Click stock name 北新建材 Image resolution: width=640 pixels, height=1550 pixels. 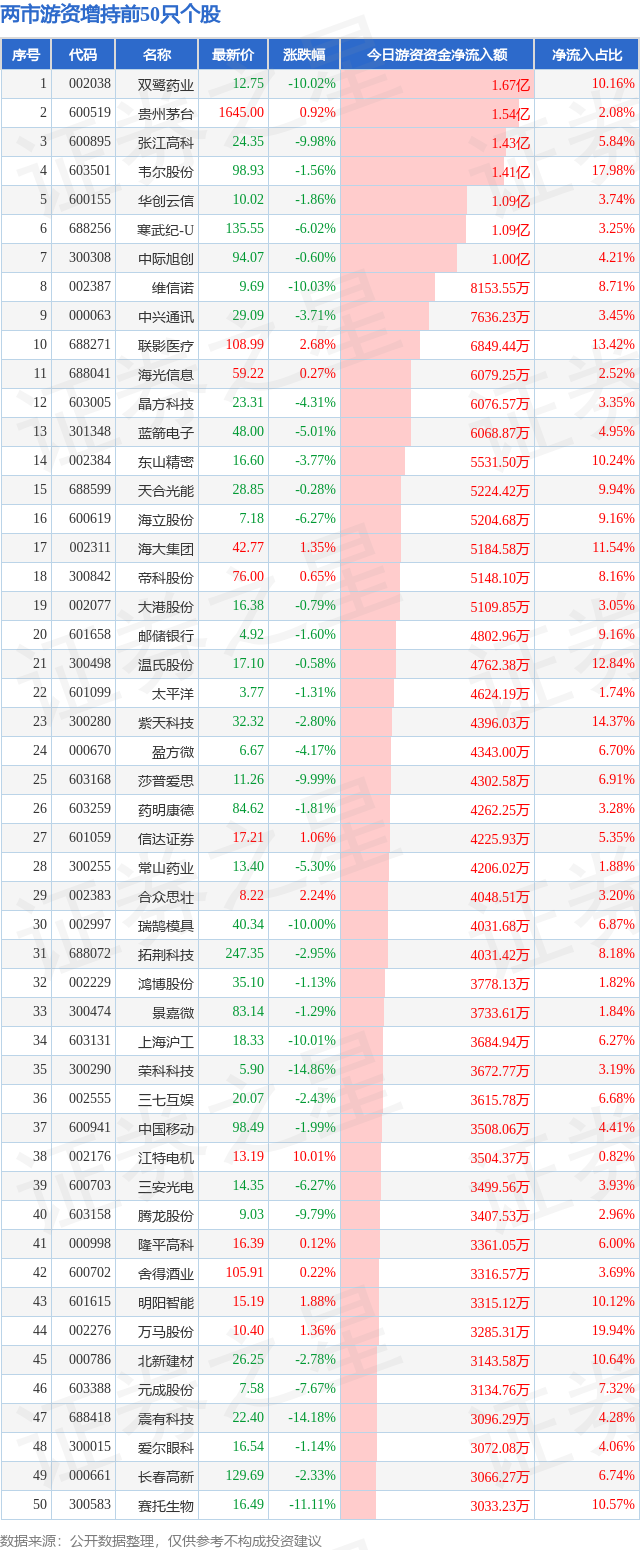(166, 1360)
